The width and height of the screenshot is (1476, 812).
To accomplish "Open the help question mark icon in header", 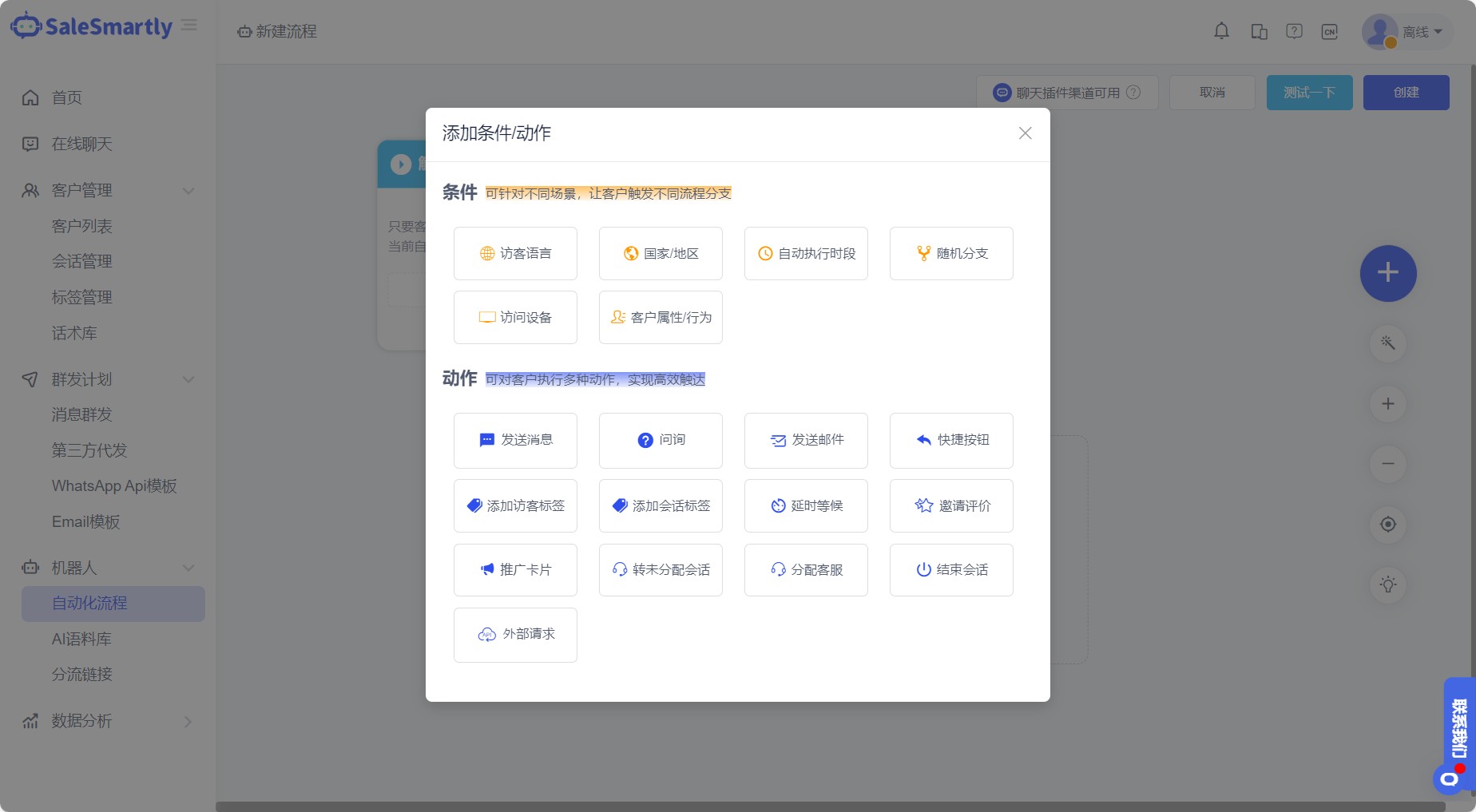I will click(1294, 32).
